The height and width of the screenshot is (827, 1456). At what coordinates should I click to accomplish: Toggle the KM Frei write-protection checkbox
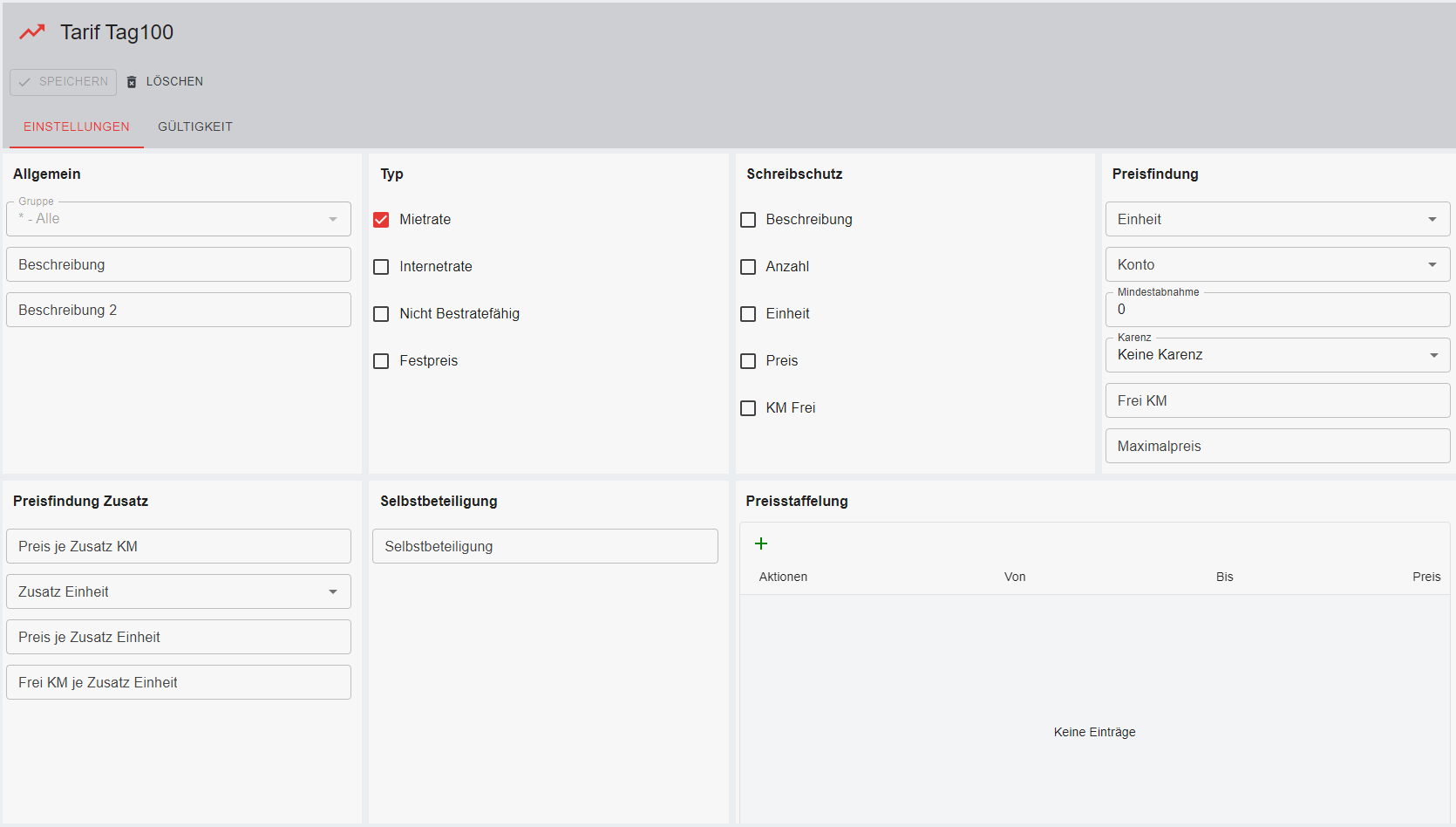click(748, 408)
